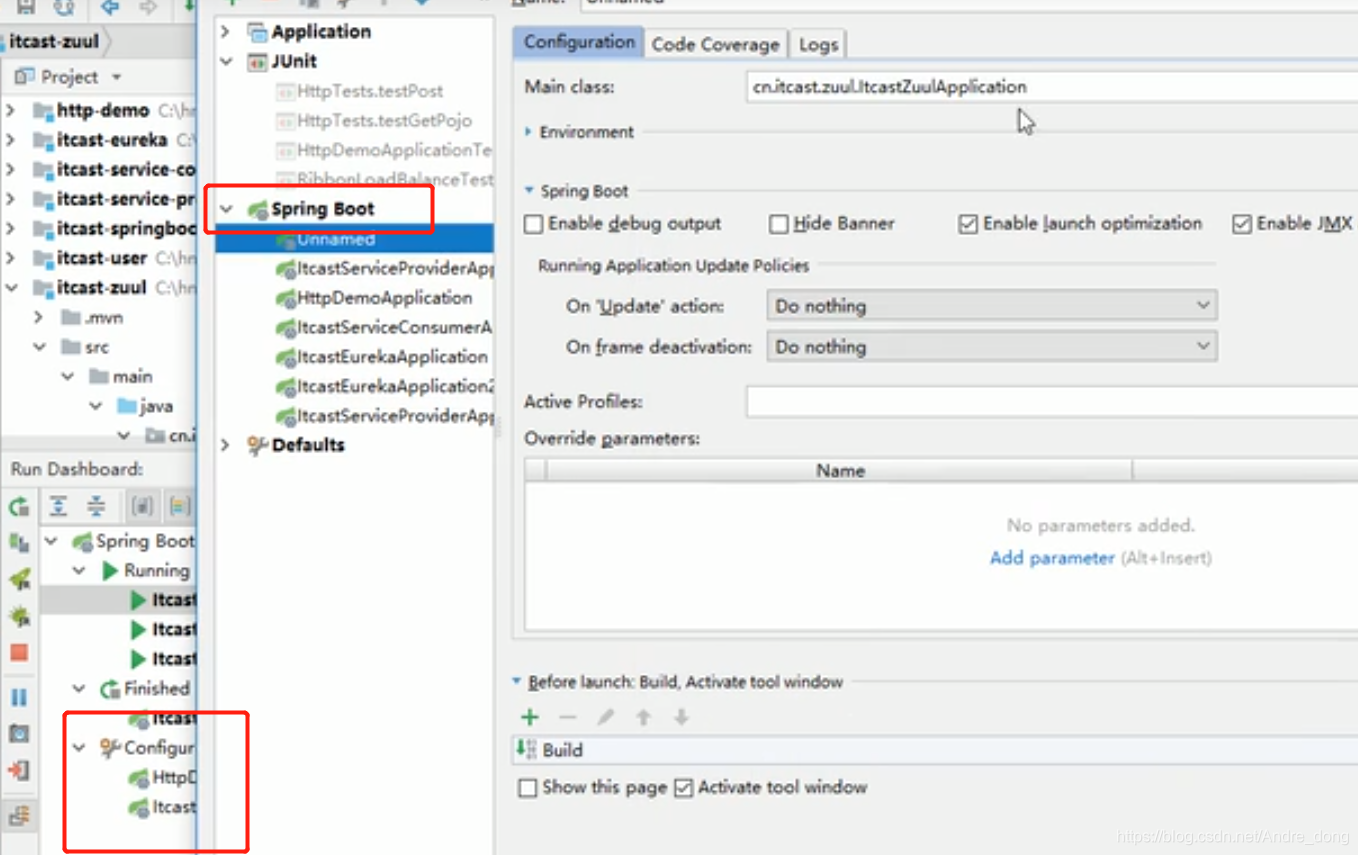Image resolution: width=1358 pixels, height=855 pixels.
Task: Click the Project tool window icon
Action: pos(23,77)
